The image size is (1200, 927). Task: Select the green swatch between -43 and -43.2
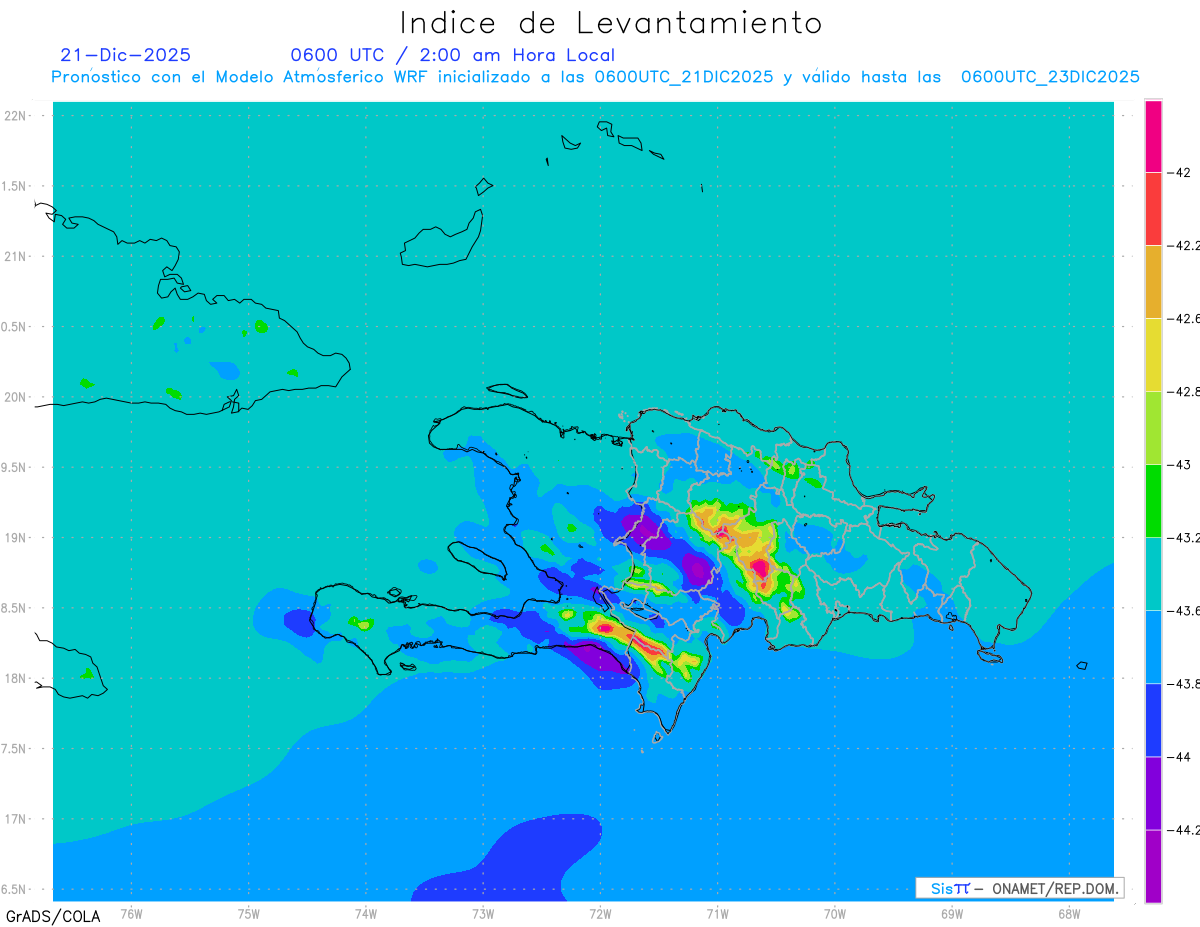pos(1153,501)
